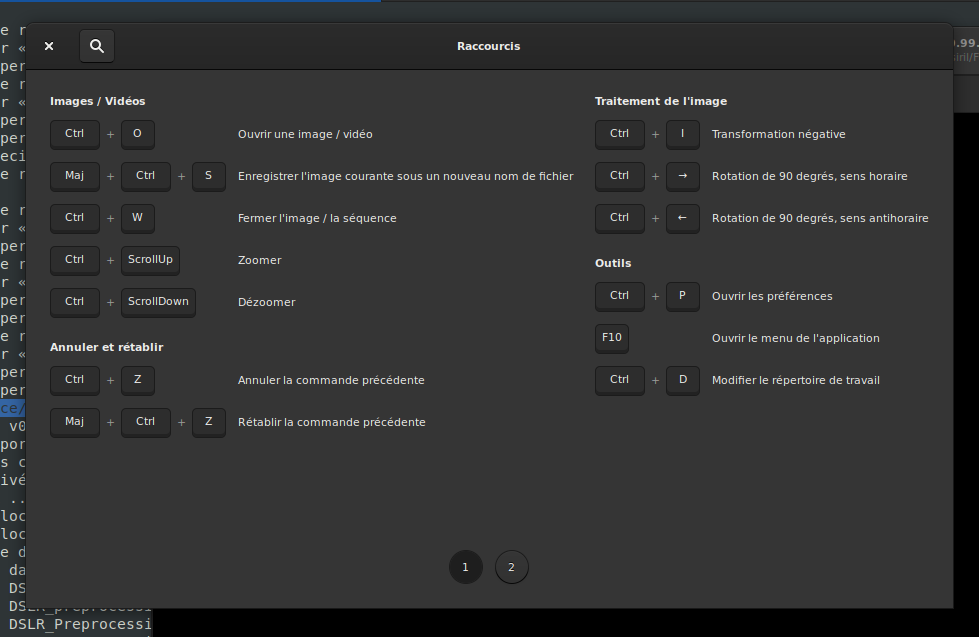Click 'Modifier le répertoire de travail' text

pyautogui.click(x=795, y=380)
